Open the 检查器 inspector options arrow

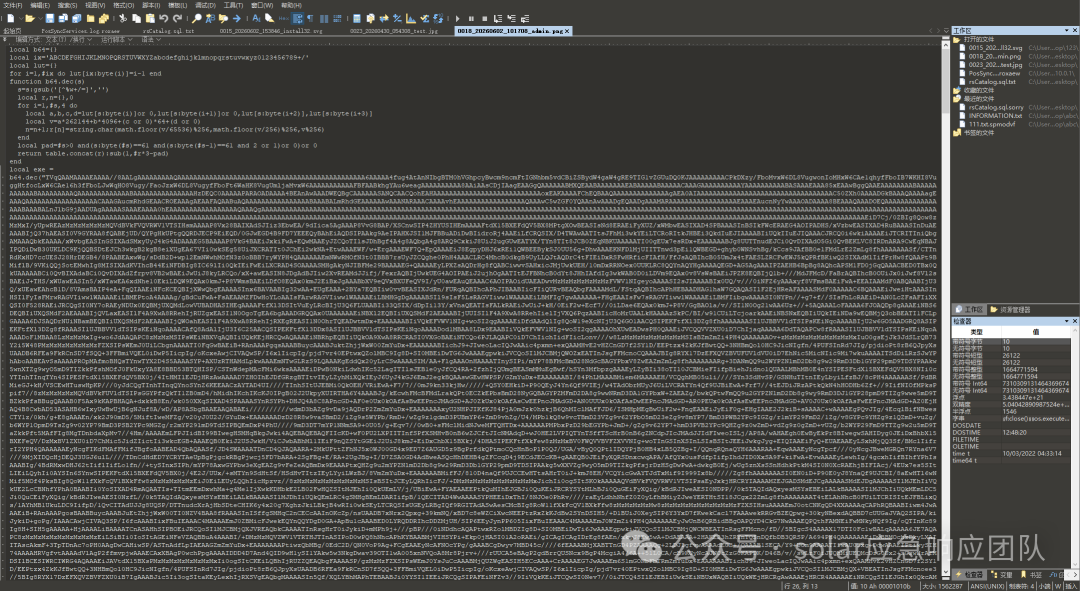(x=1067, y=321)
